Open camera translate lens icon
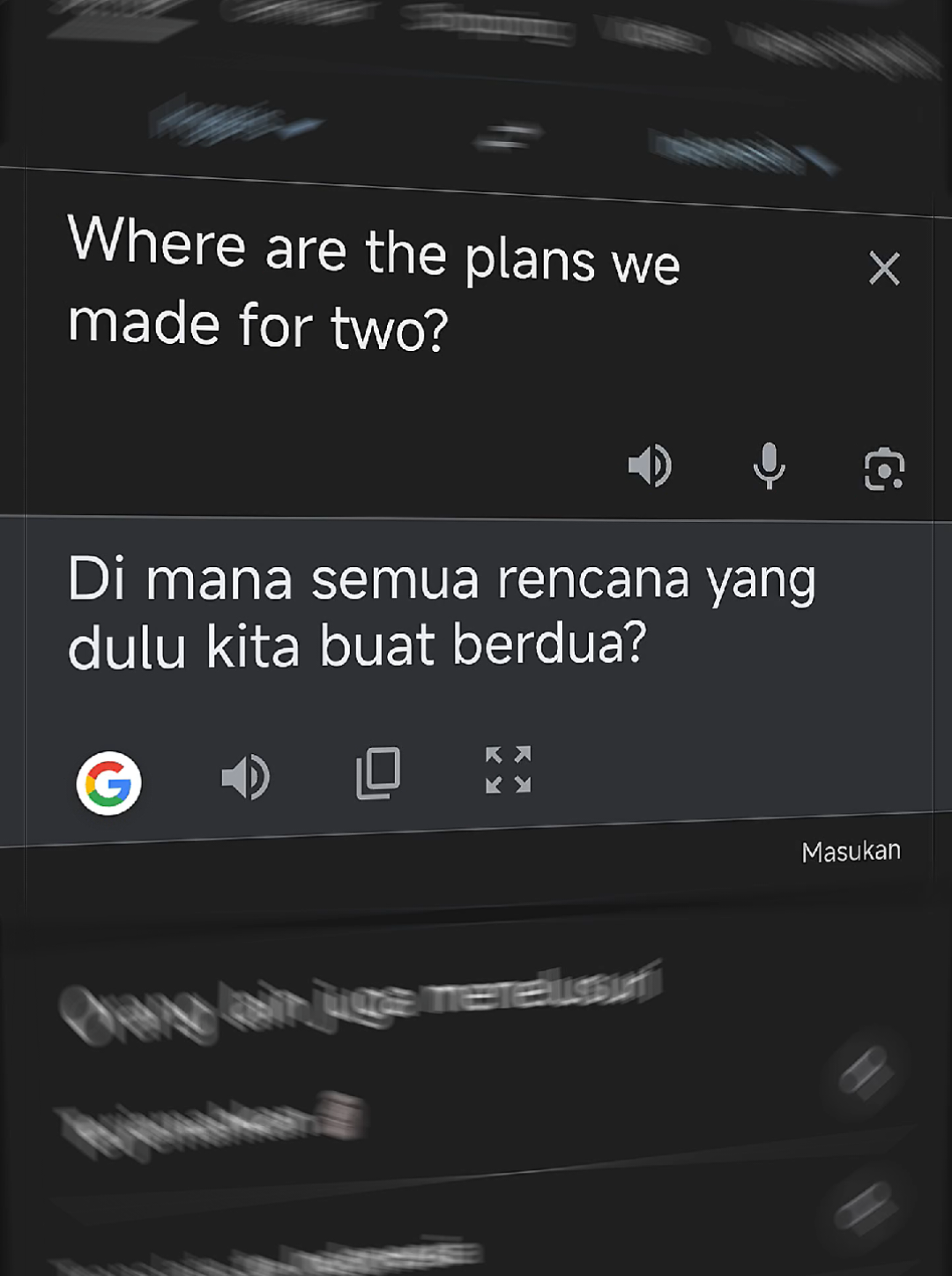This screenshot has height=1276, width=952. coord(884,468)
